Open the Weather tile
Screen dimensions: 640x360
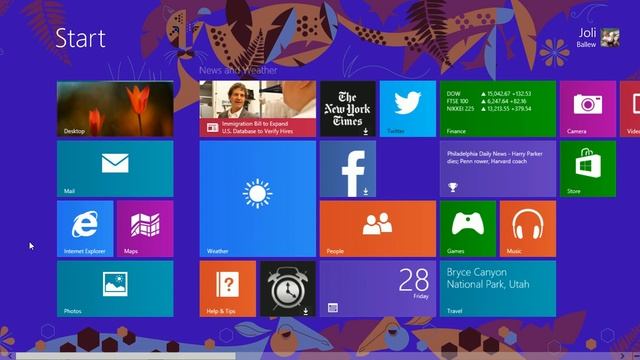tap(258, 199)
